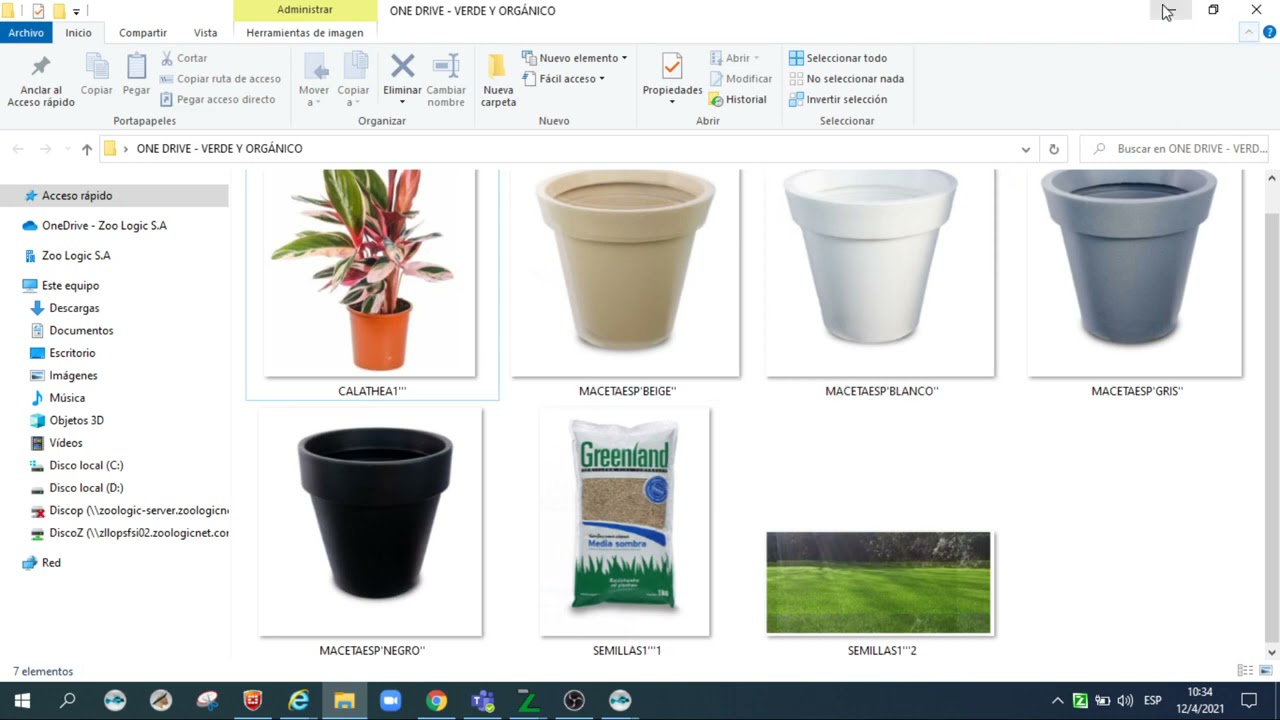
Task: Open the Copiar a dropdown
Action: (x=353, y=81)
